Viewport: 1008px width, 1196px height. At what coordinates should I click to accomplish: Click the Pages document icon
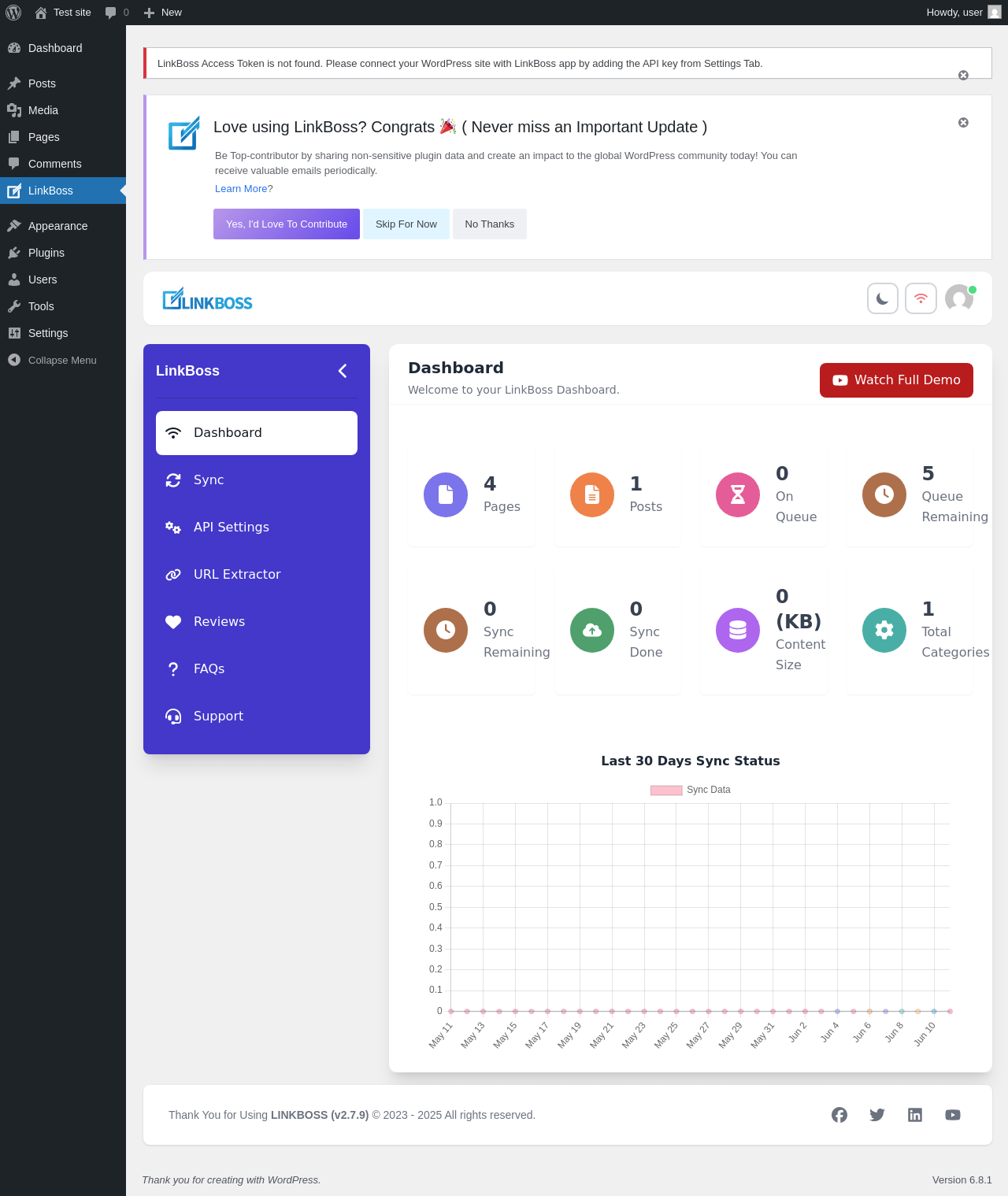[x=446, y=495]
